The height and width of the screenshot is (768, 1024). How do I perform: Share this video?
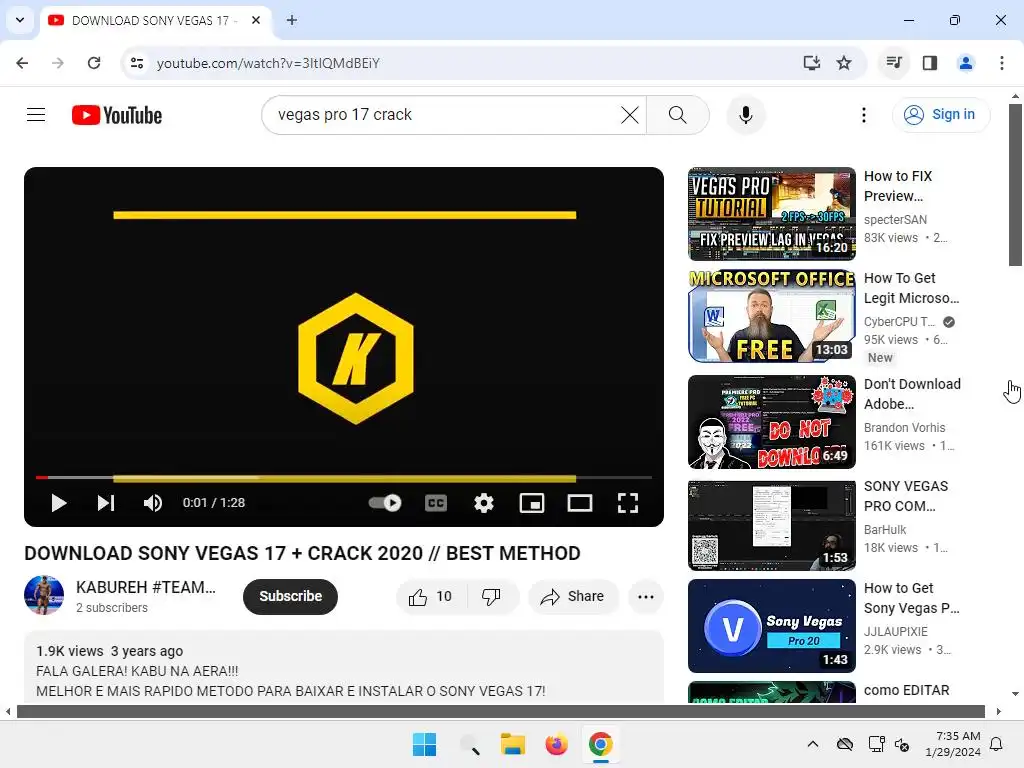573,596
